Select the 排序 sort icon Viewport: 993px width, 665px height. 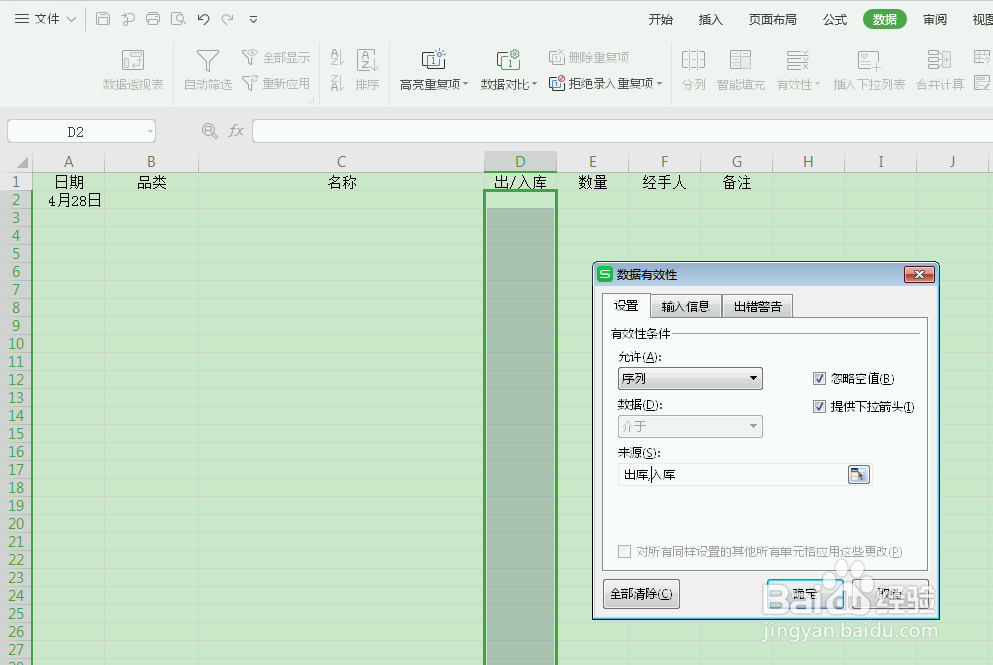click(367, 68)
